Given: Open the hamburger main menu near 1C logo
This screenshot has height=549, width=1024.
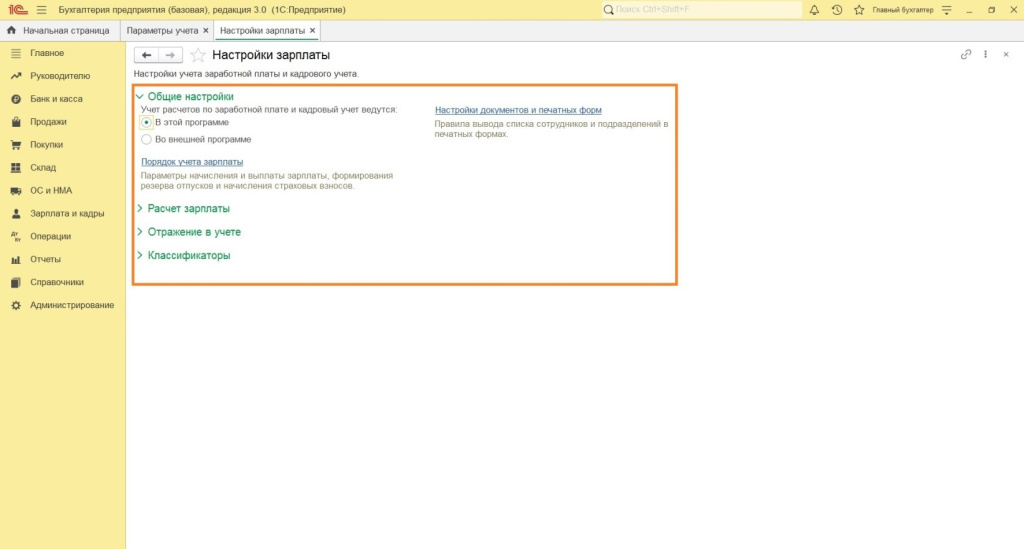Looking at the screenshot, I should [41, 10].
